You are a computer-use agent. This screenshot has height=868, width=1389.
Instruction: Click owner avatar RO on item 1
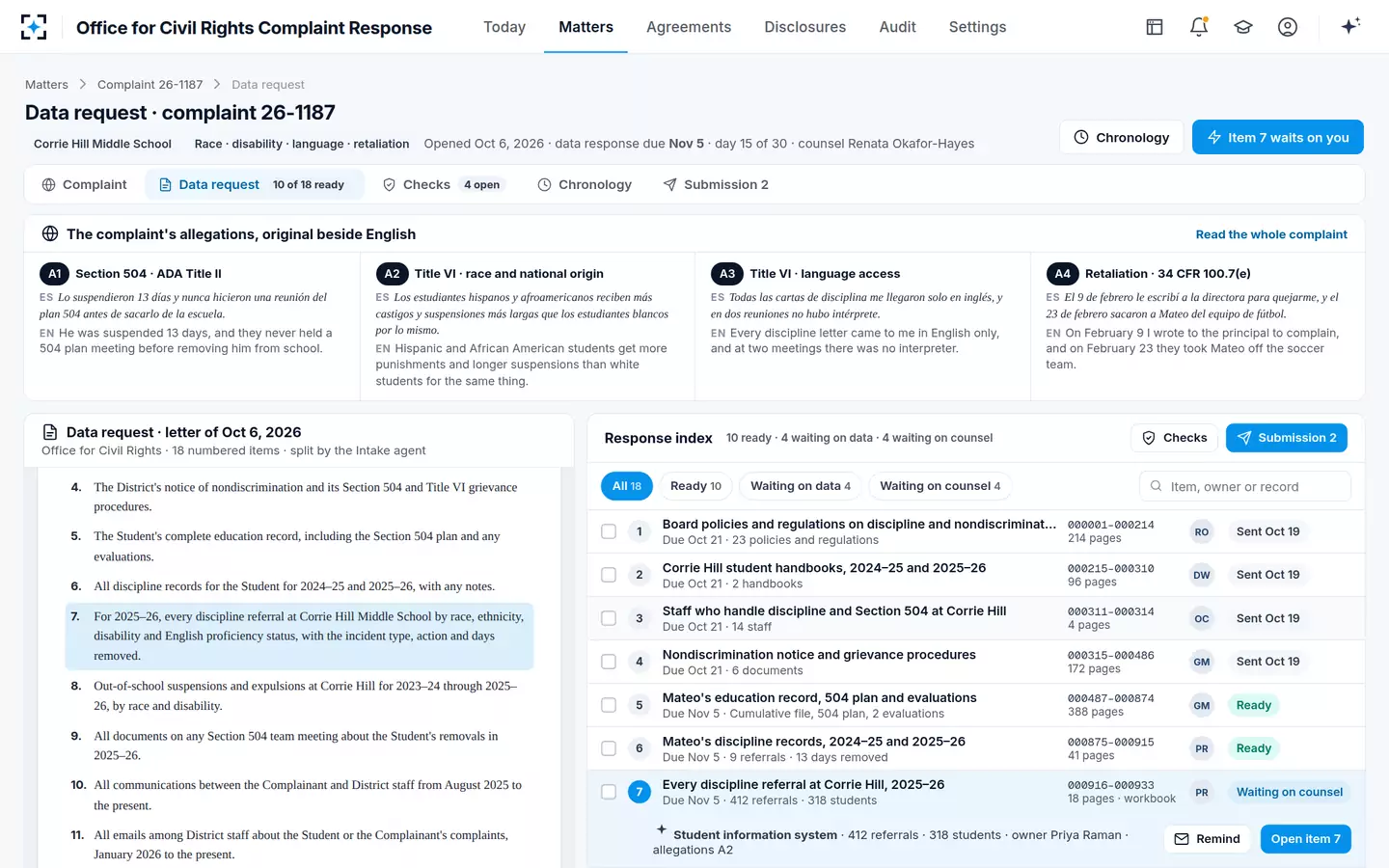click(1202, 531)
